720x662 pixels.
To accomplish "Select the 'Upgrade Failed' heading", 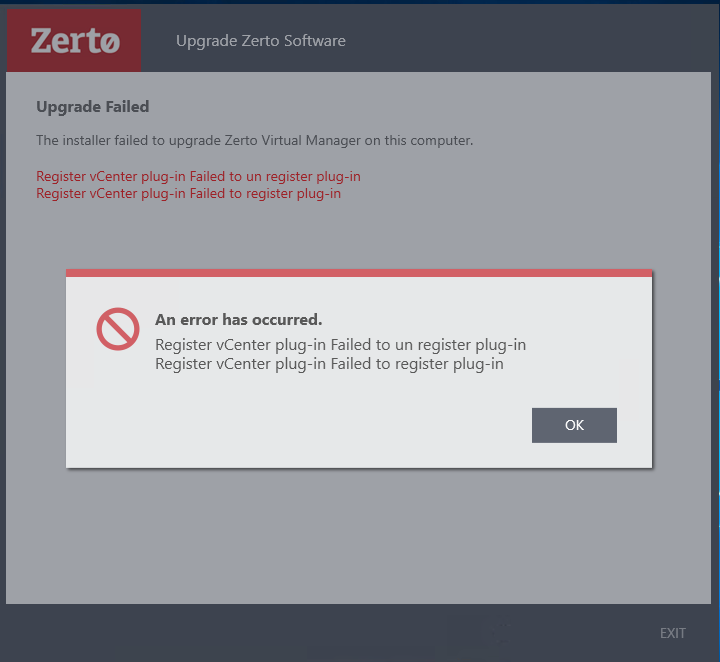I will (x=93, y=107).
